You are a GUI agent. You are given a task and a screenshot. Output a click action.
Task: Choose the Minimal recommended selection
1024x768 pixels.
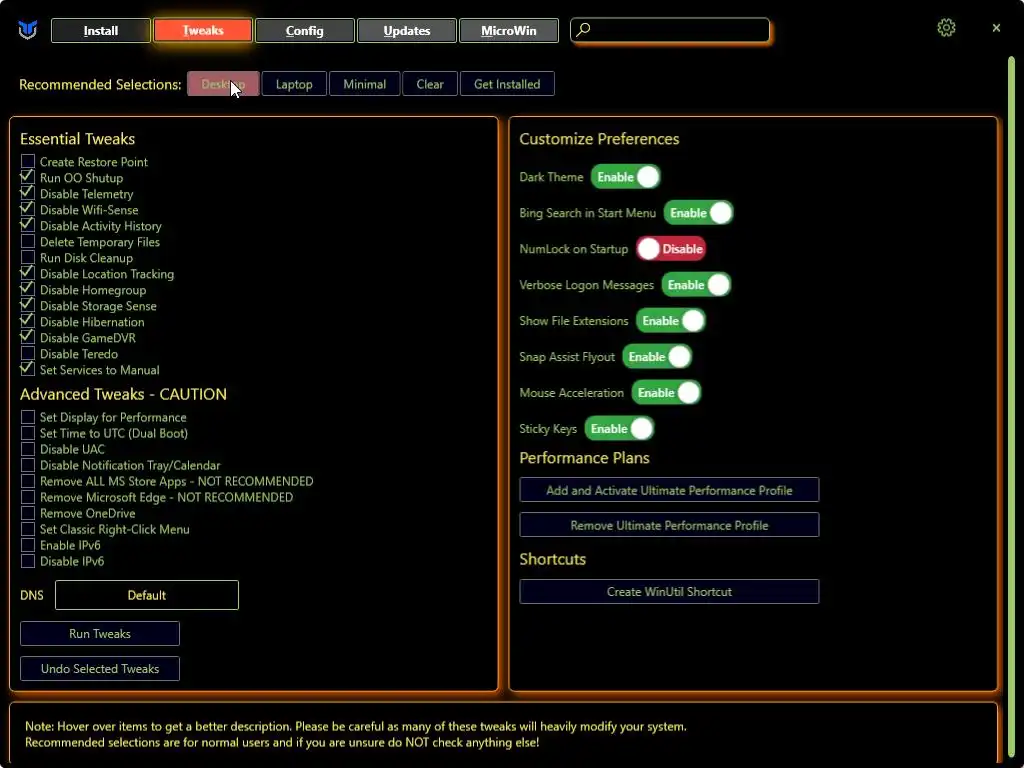364,84
